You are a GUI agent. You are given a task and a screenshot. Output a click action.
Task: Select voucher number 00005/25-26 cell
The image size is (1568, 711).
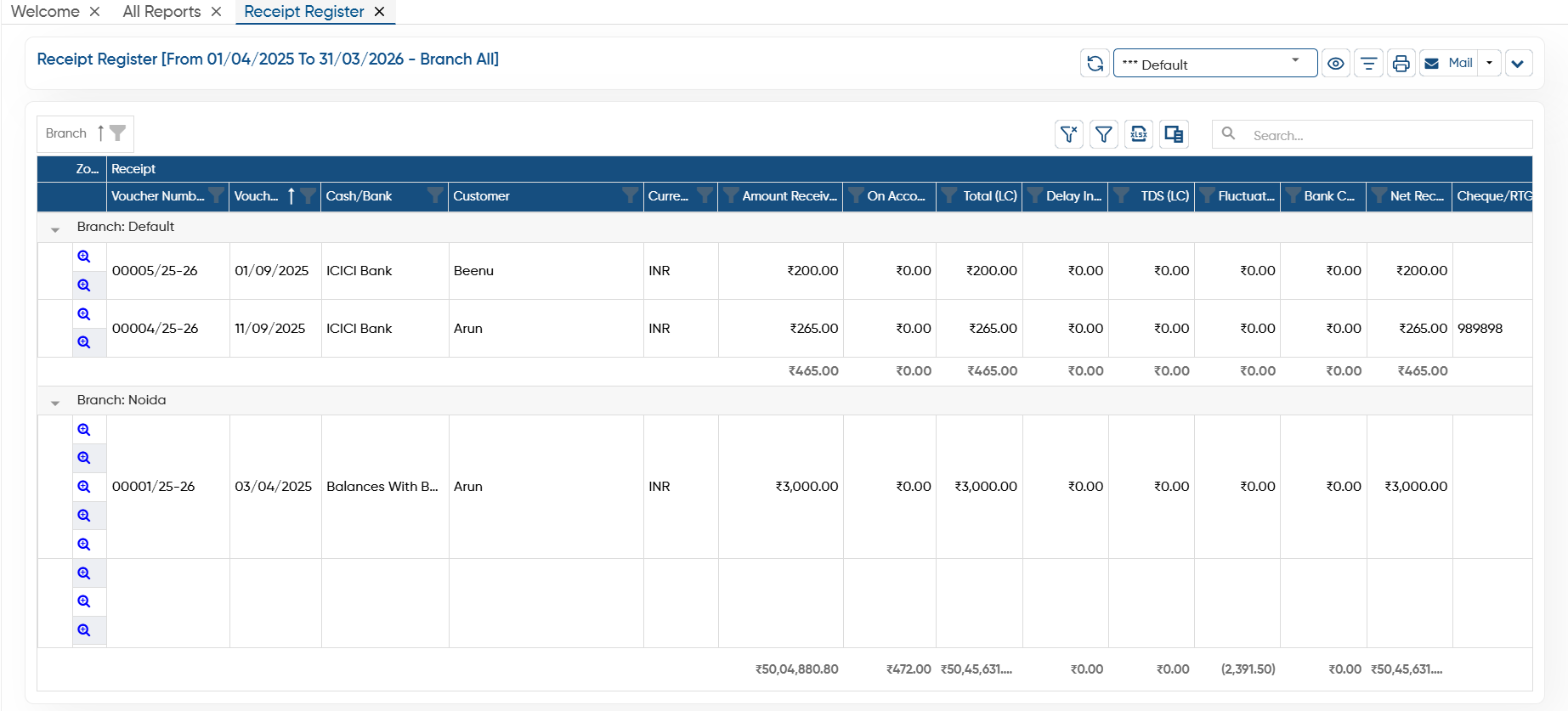(x=168, y=271)
